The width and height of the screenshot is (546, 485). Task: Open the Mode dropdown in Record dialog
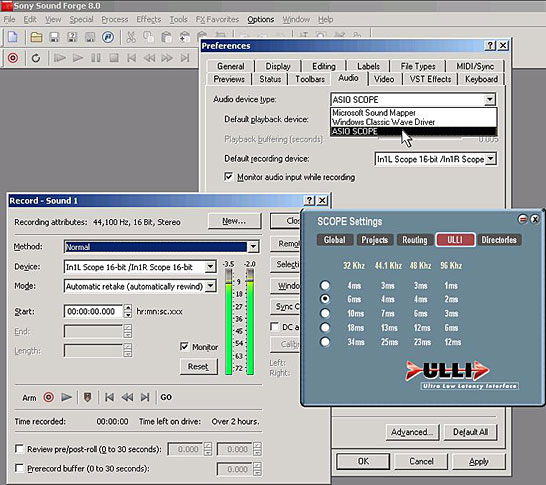pyautogui.click(x=211, y=286)
